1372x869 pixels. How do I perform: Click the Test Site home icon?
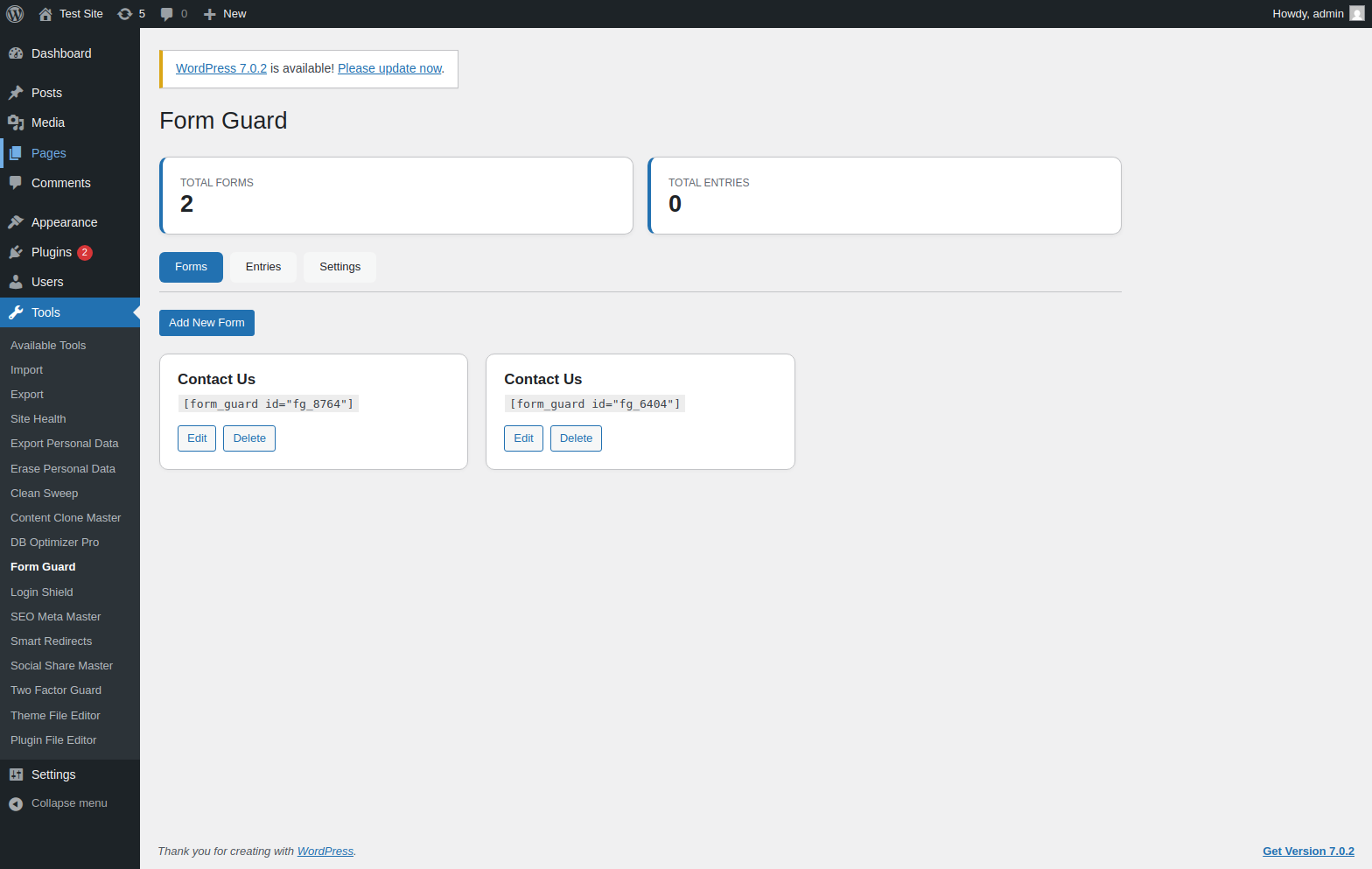(x=45, y=14)
